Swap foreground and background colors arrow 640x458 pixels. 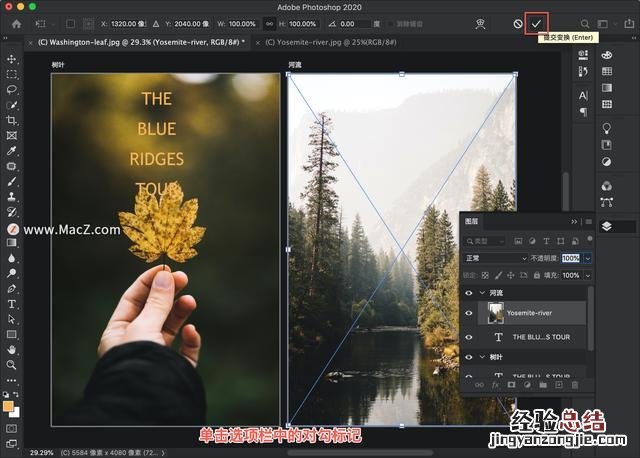coord(16,394)
